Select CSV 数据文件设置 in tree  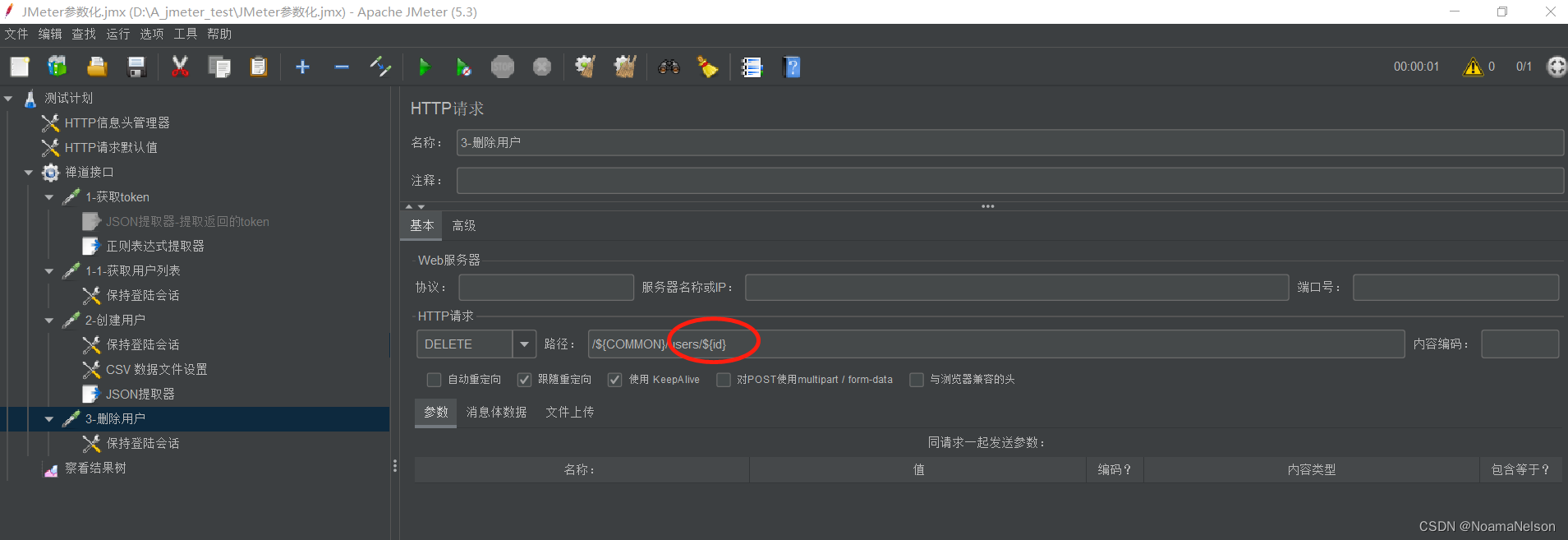click(x=156, y=370)
